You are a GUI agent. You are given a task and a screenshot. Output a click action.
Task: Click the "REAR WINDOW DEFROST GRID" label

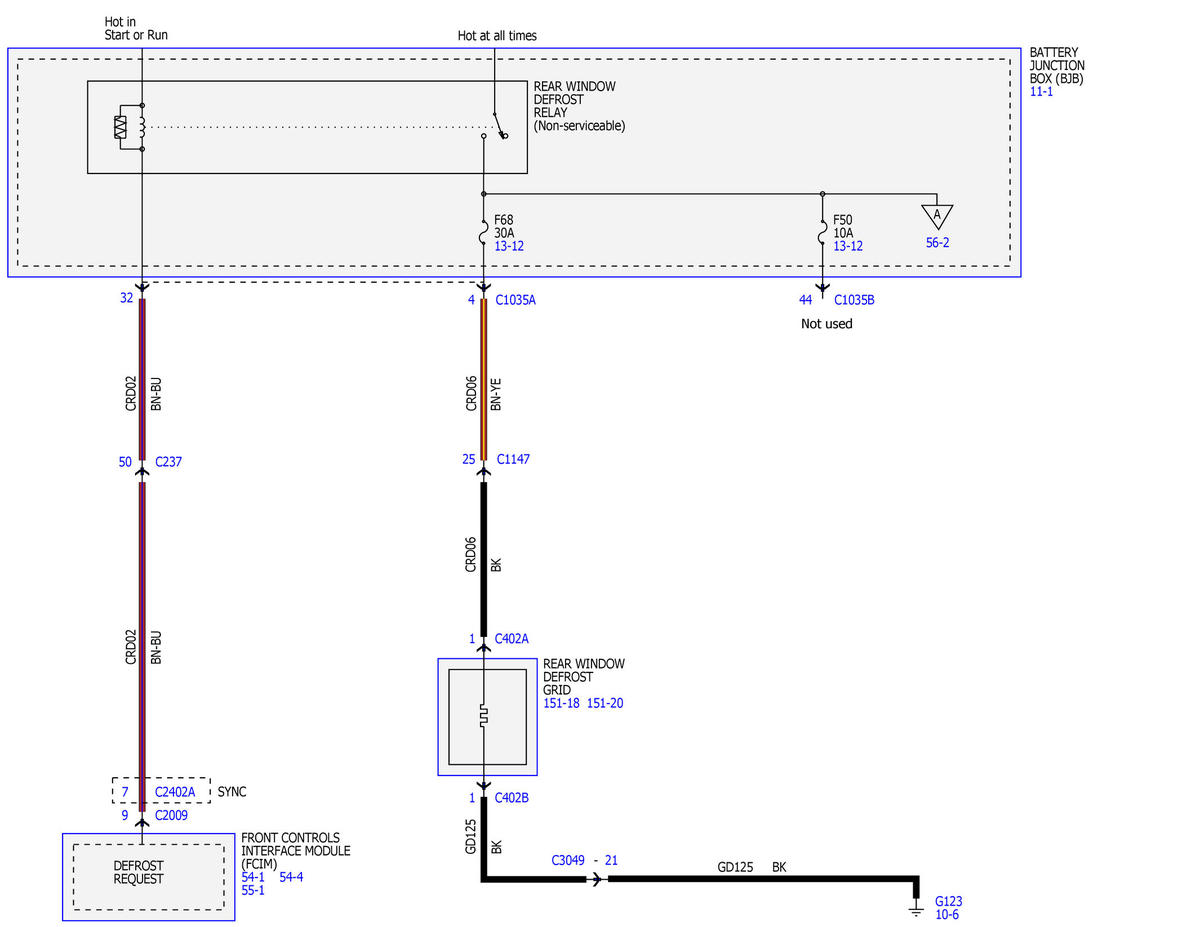coord(584,677)
